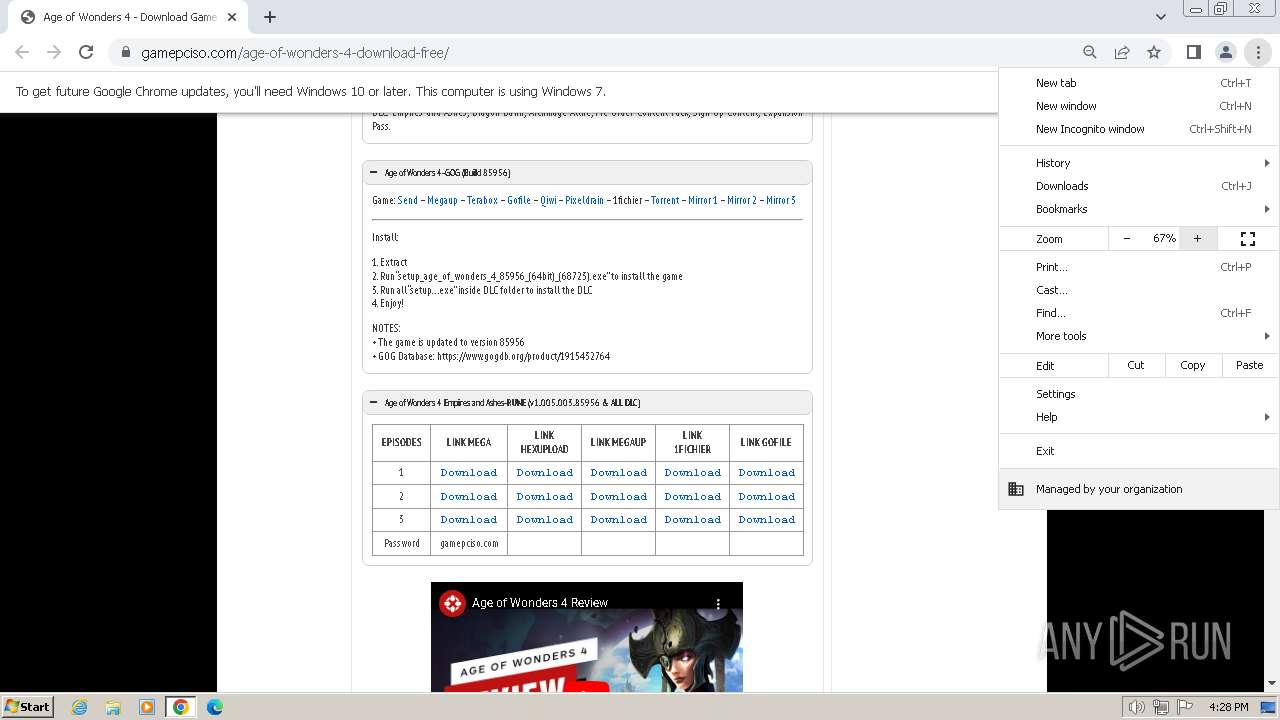Click the taskbar clock
The height and width of the screenshot is (720, 1280).
[x=1228, y=707]
